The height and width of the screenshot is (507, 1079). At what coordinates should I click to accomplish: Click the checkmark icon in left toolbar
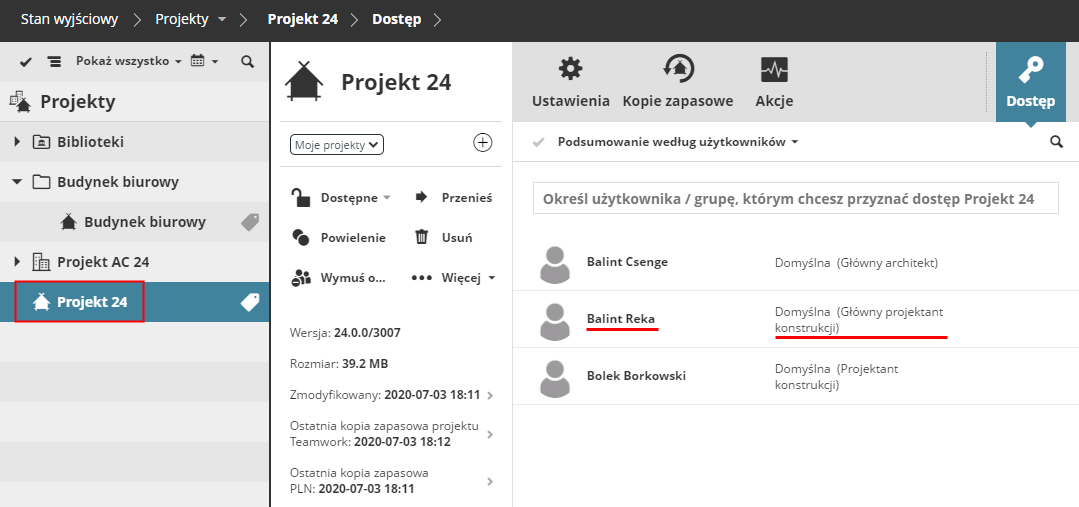[x=26, y=62]
